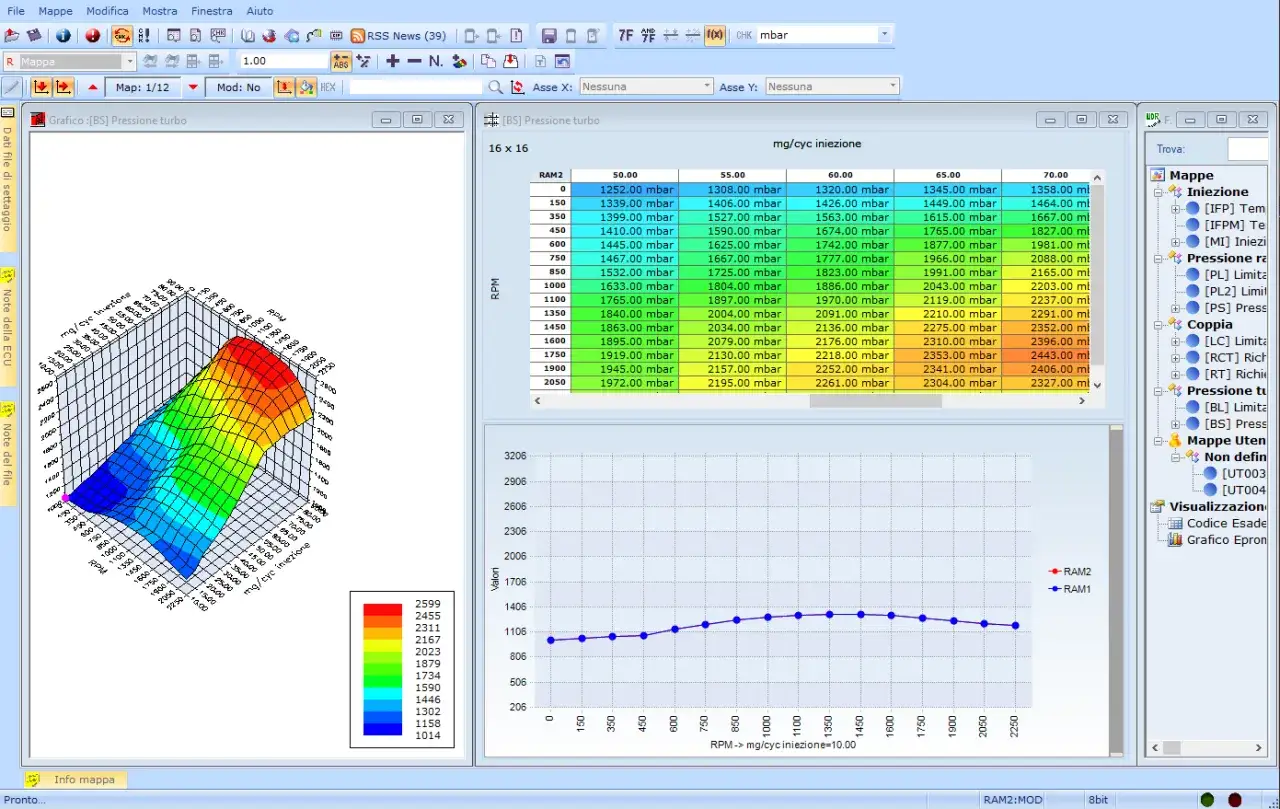Open Grafico Eprom visualization item
Screen dimensions: 1280x809
(1226, 540)
